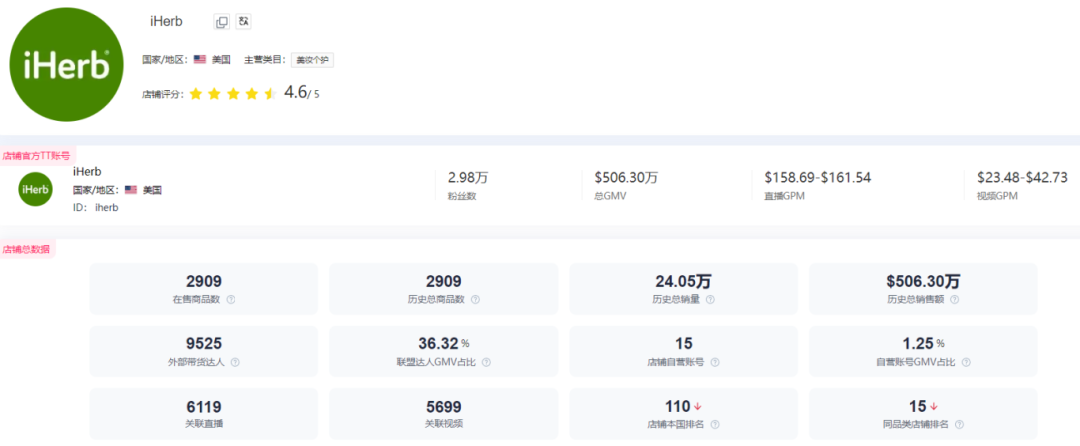Open help icon for 自营账号GMV占比
The width and height of the screenshot is (1080, 446).
point(966,362)
